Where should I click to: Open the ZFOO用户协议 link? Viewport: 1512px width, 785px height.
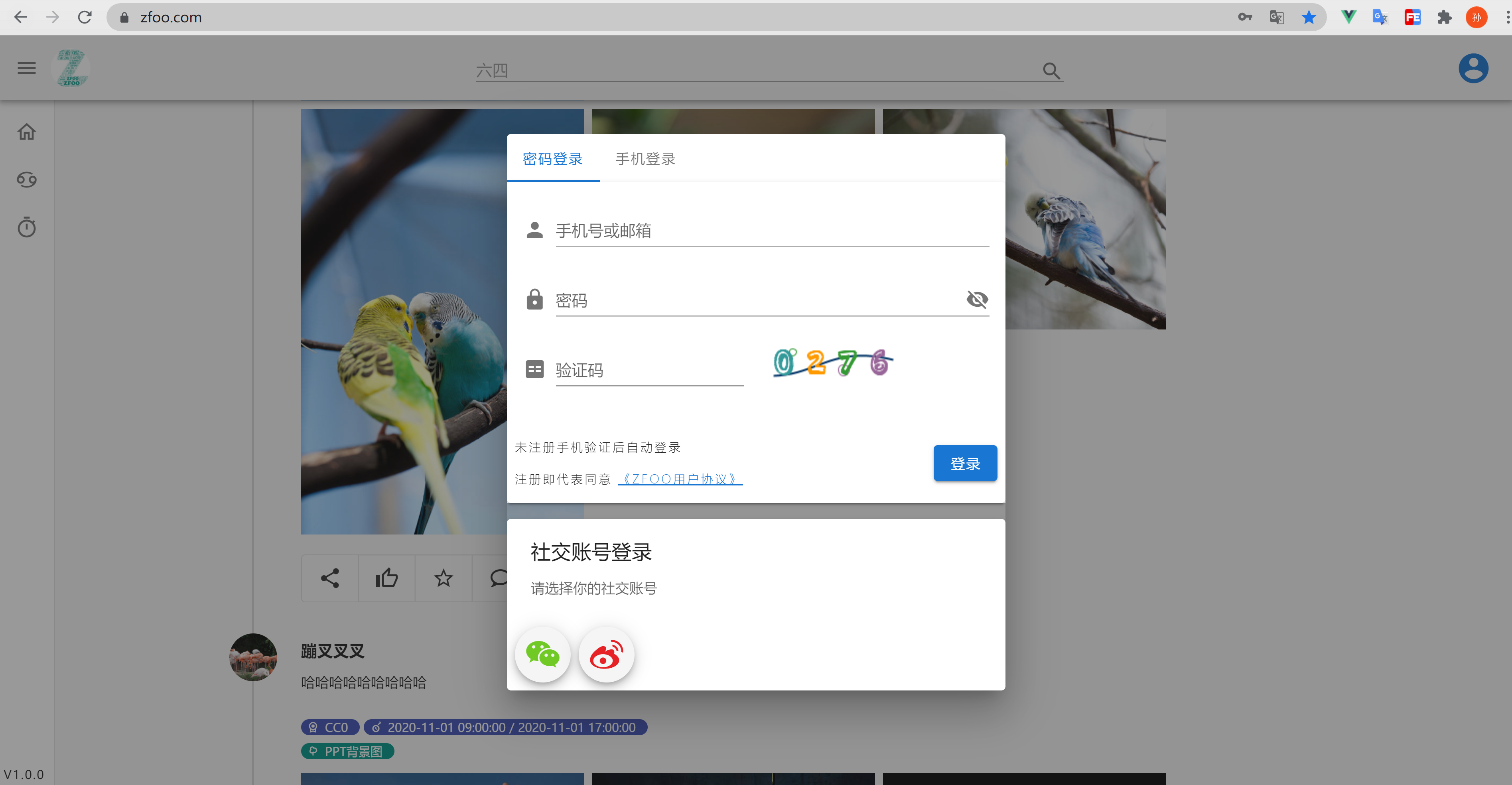[x=680, y=479]
